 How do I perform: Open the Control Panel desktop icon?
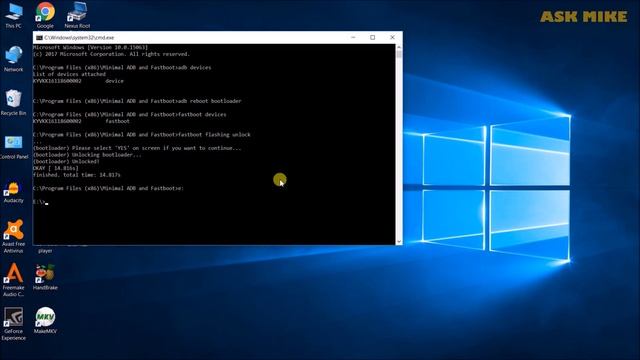[x=13, y=147]
